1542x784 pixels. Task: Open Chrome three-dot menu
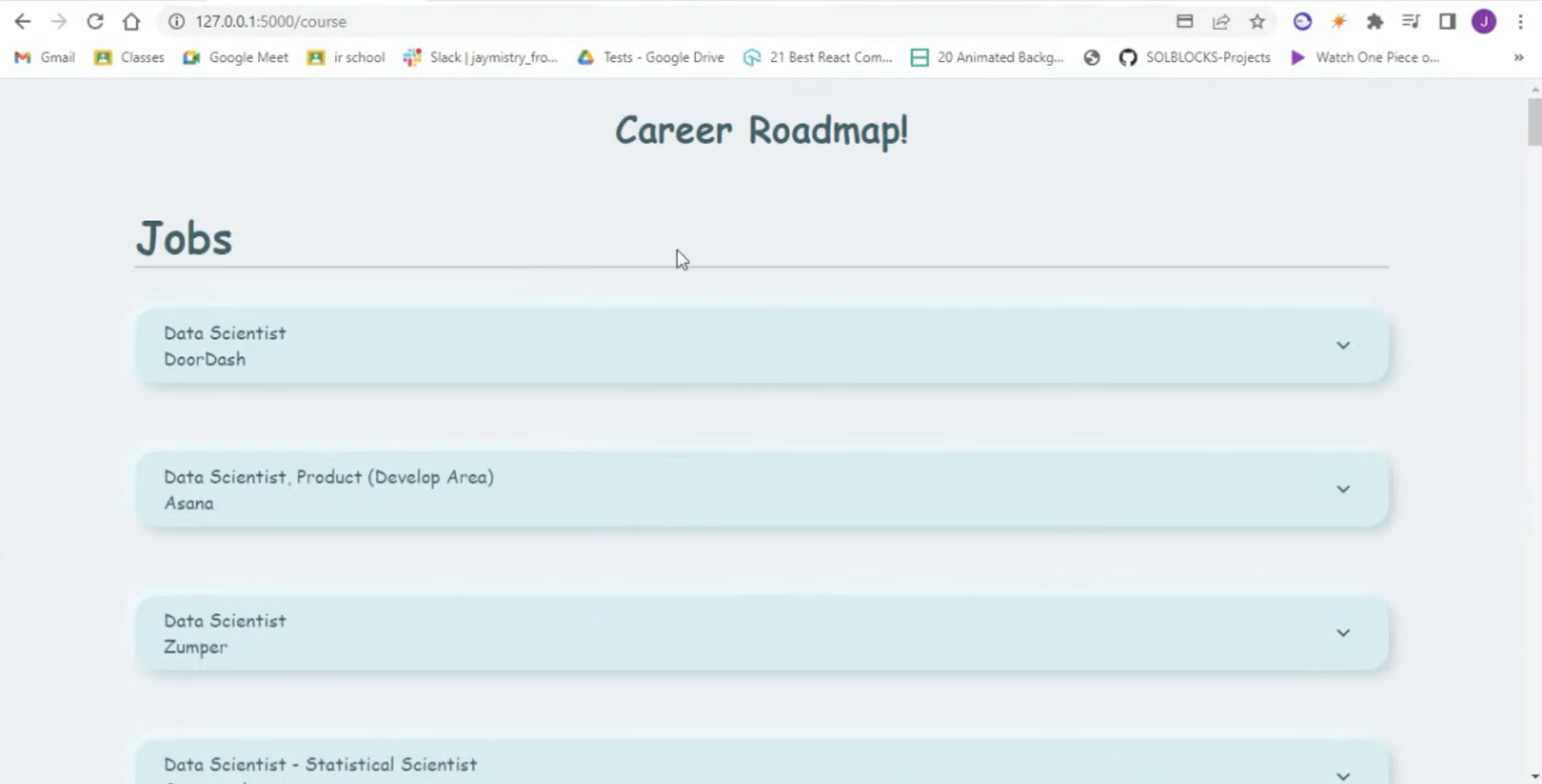pyautogui.click(x=1520, y=22)
